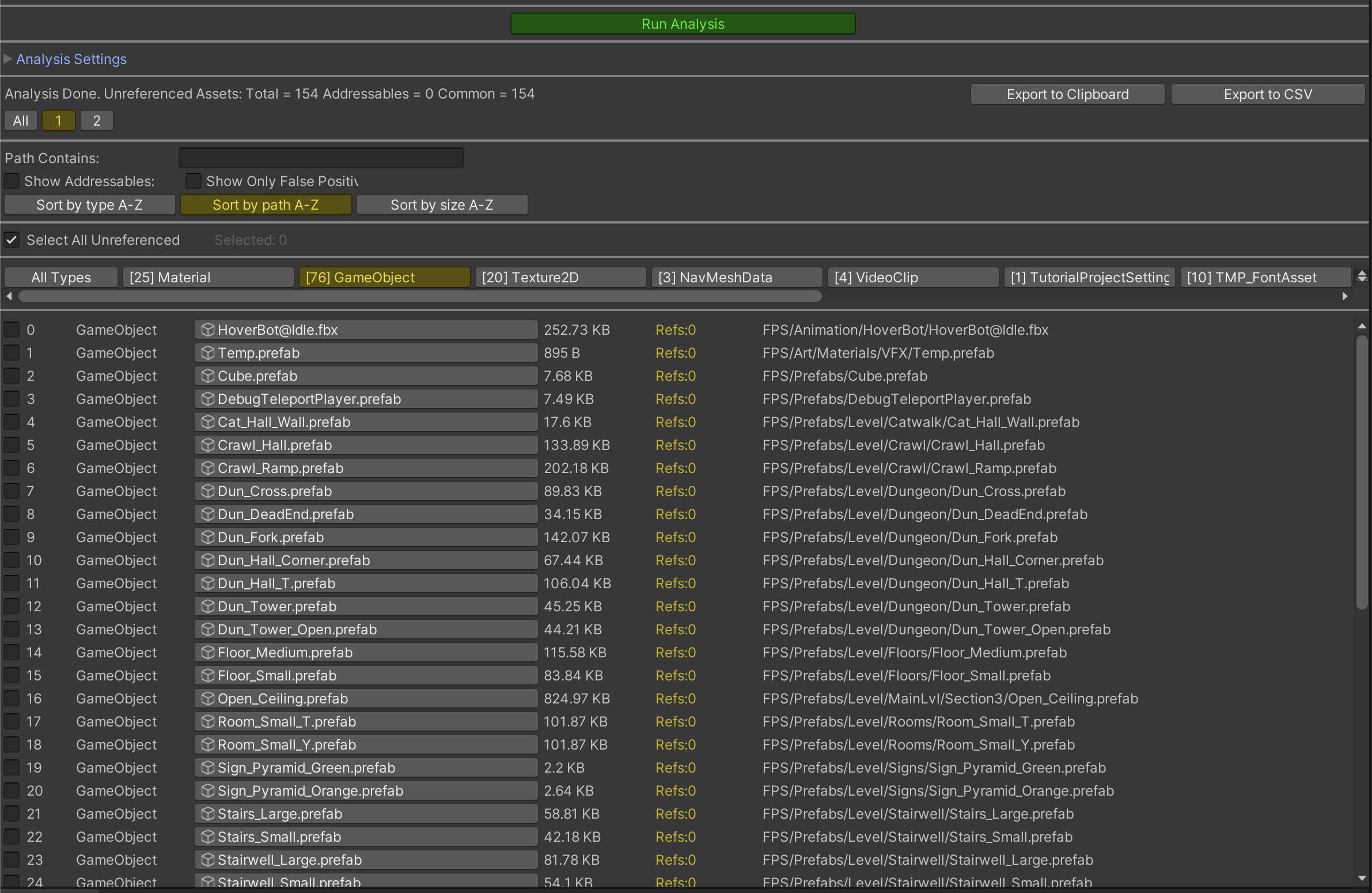Click the cube icon beside Cube.prefab

point(207,376)
